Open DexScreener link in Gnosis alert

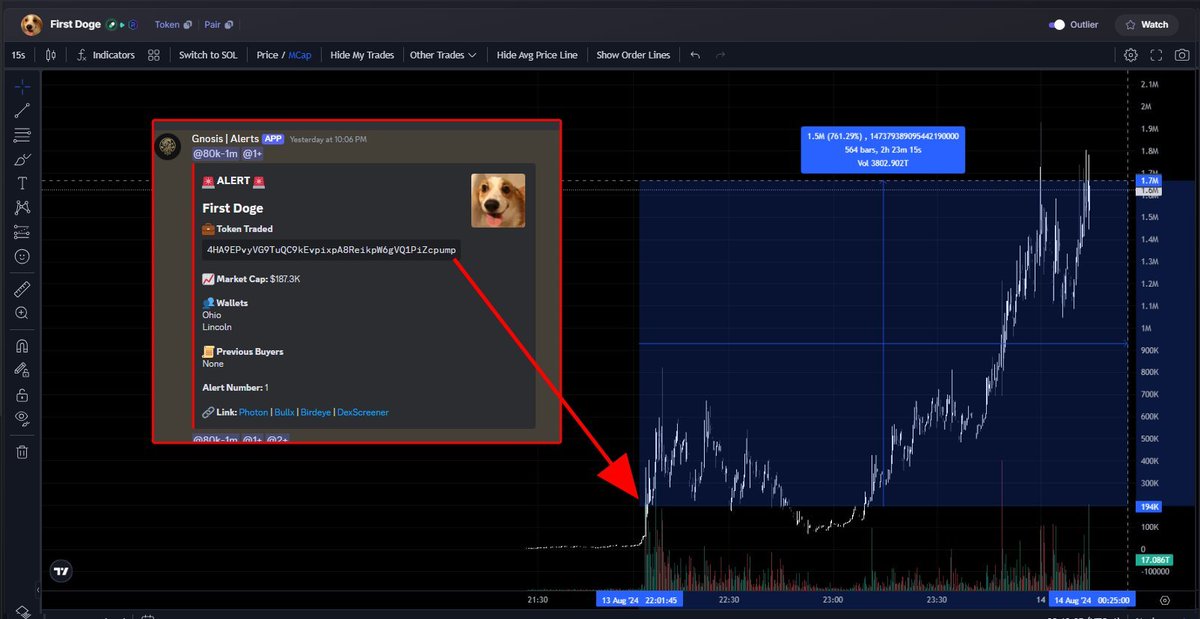pos(363,412)
